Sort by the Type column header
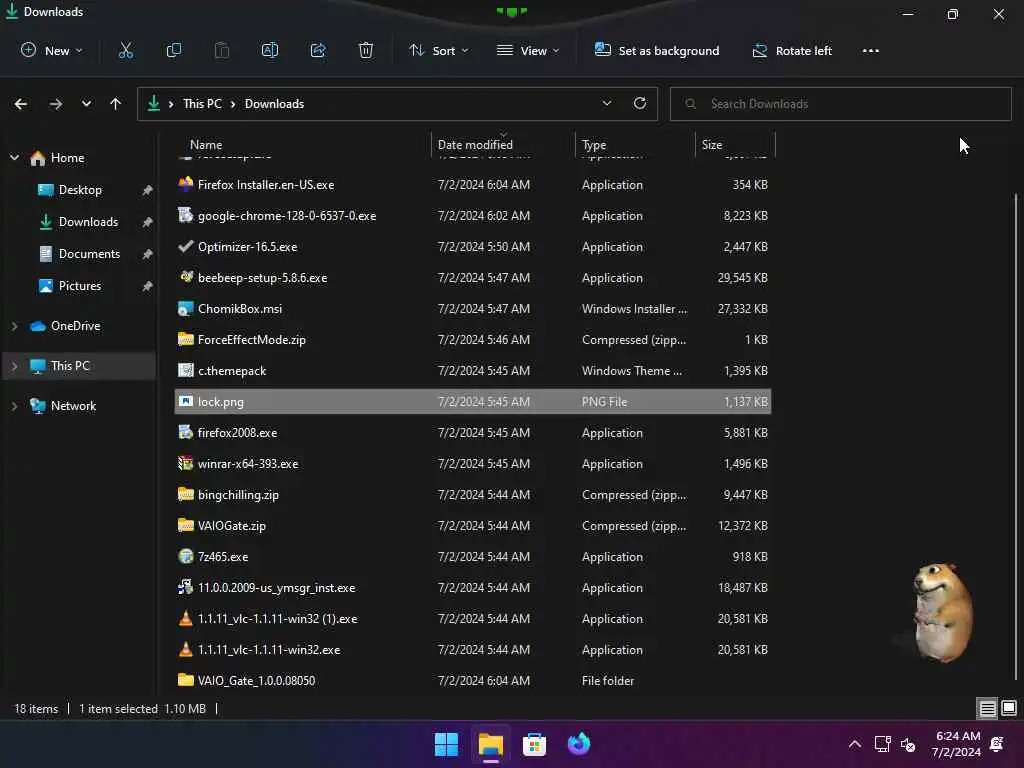1024x768 pixels. 594,145
